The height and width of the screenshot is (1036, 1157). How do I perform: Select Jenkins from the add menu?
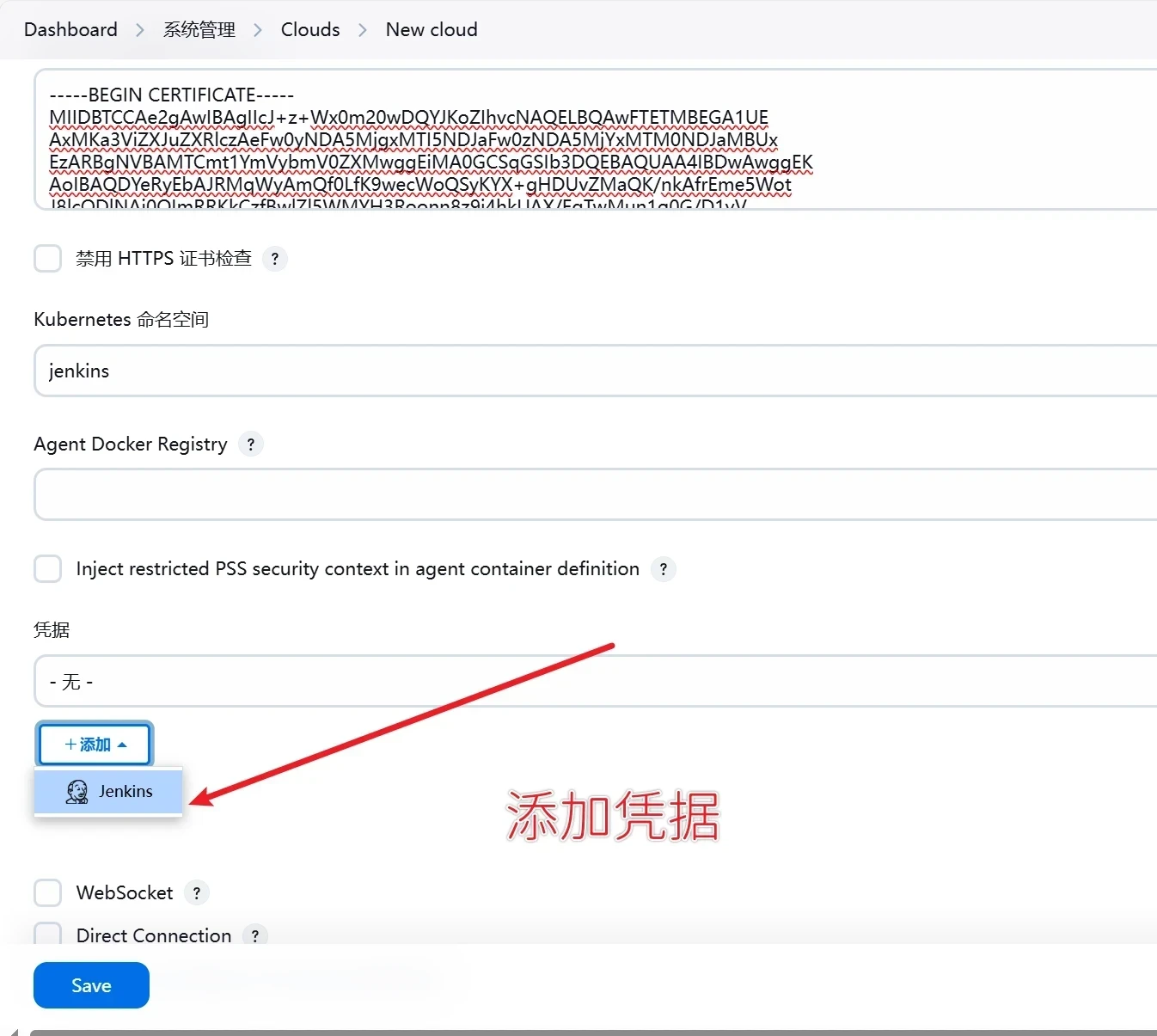tap(125, 792)
